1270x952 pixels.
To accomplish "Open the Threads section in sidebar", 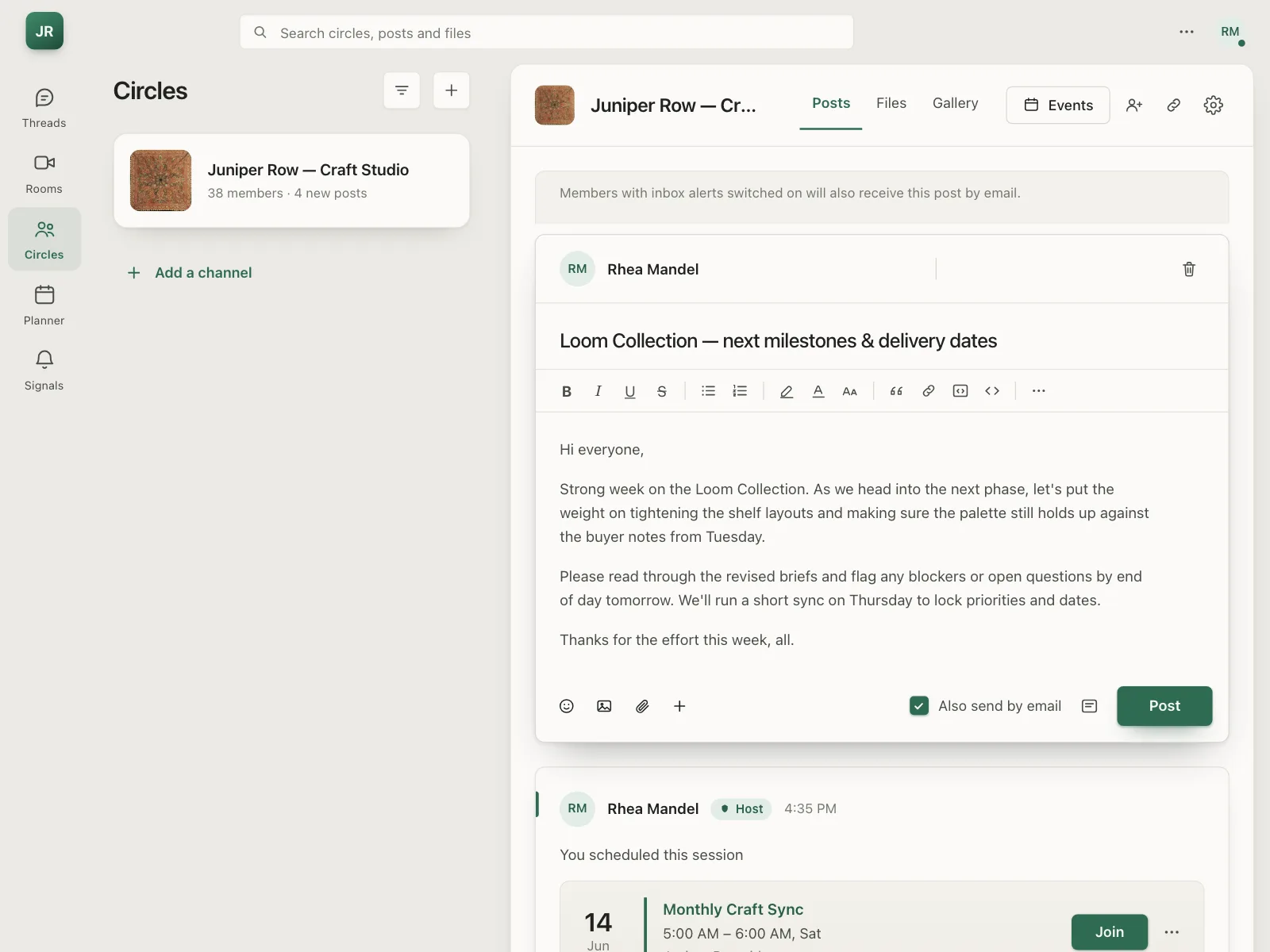I will click(44, 108).
